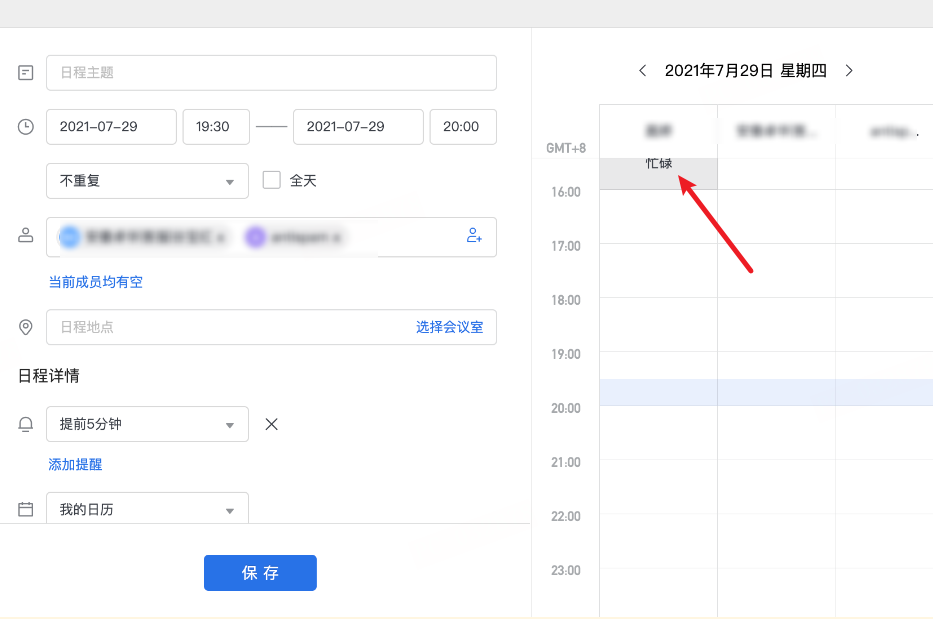Go to previous day with left chevron
The image size is (933, 633).
643,71
